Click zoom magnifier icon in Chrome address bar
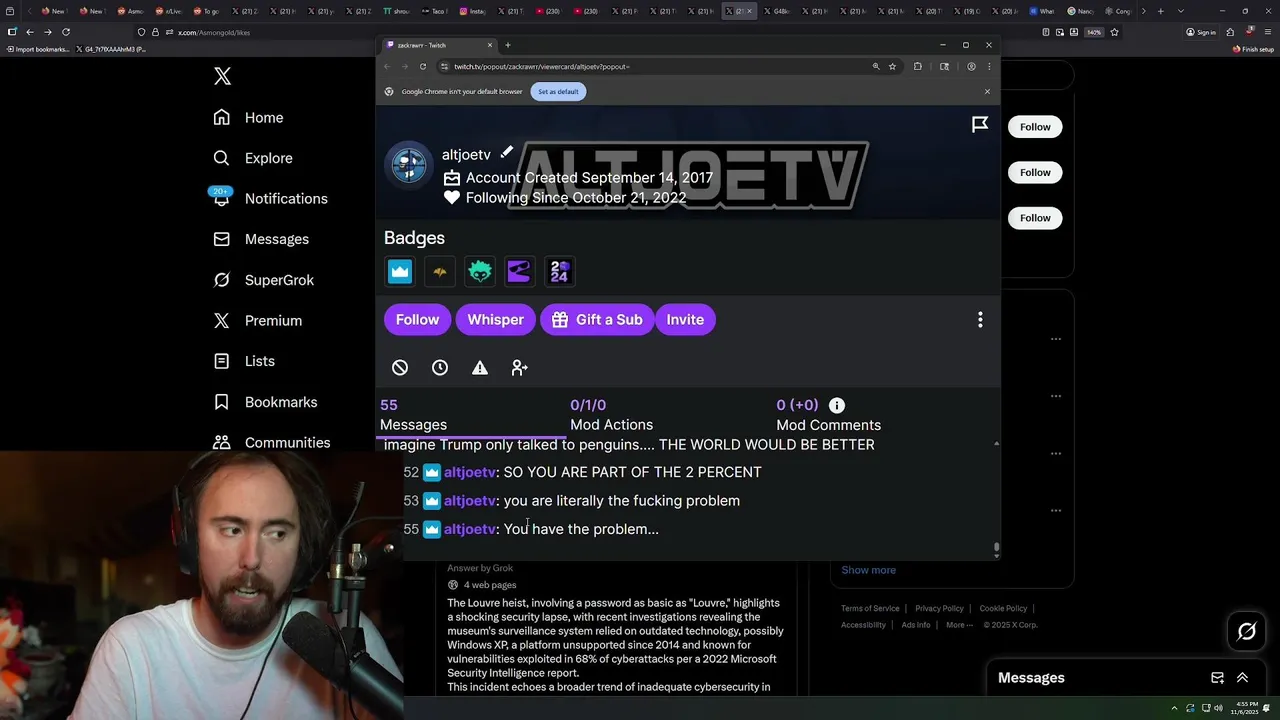Image resolution: width=1280 pixels, height=720 pixels. (x=876, y=66)
